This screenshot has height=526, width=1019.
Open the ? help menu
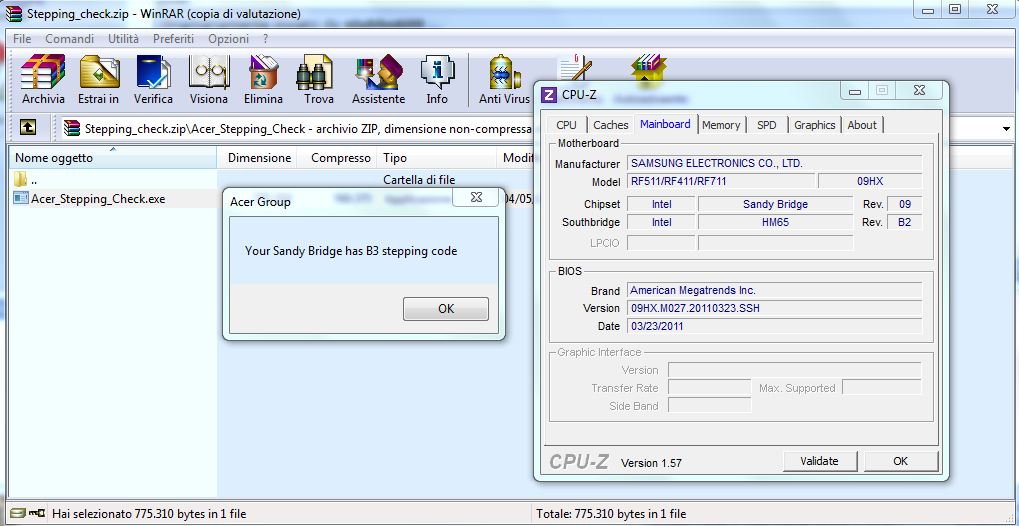coord(266,38)
